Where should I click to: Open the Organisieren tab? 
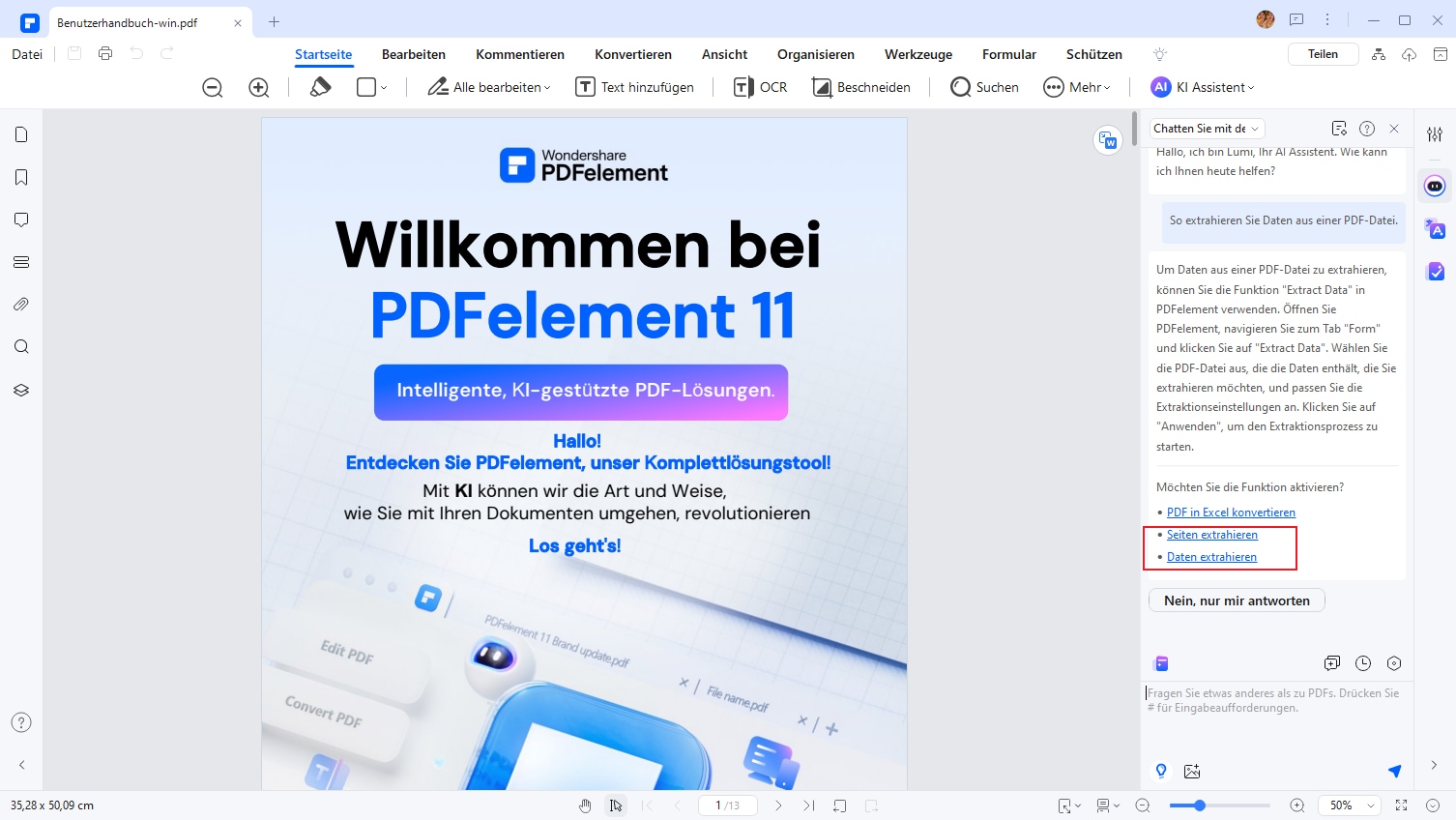816,54
